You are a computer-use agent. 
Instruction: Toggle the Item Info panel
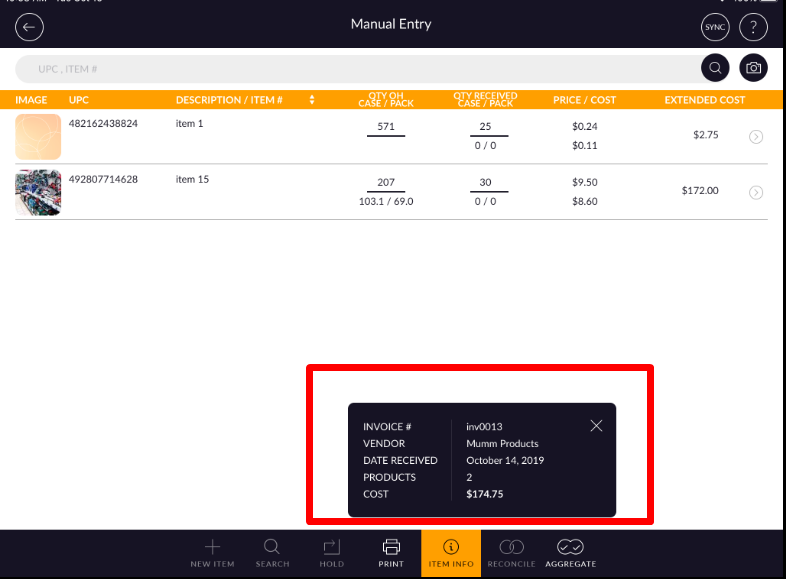(x=450, y=552)
